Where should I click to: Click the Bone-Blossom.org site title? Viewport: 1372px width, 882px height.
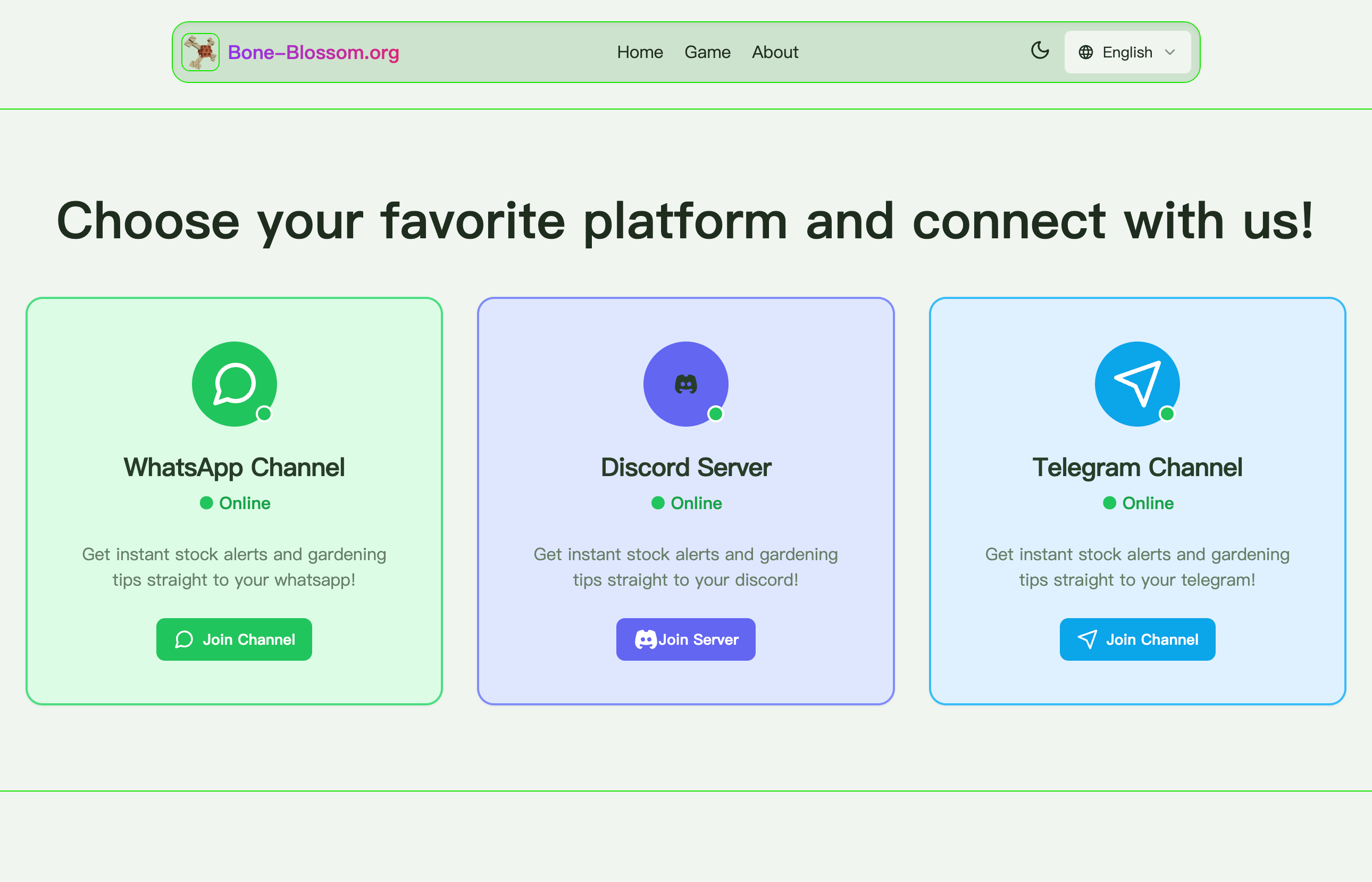click(x=313, y=52)
